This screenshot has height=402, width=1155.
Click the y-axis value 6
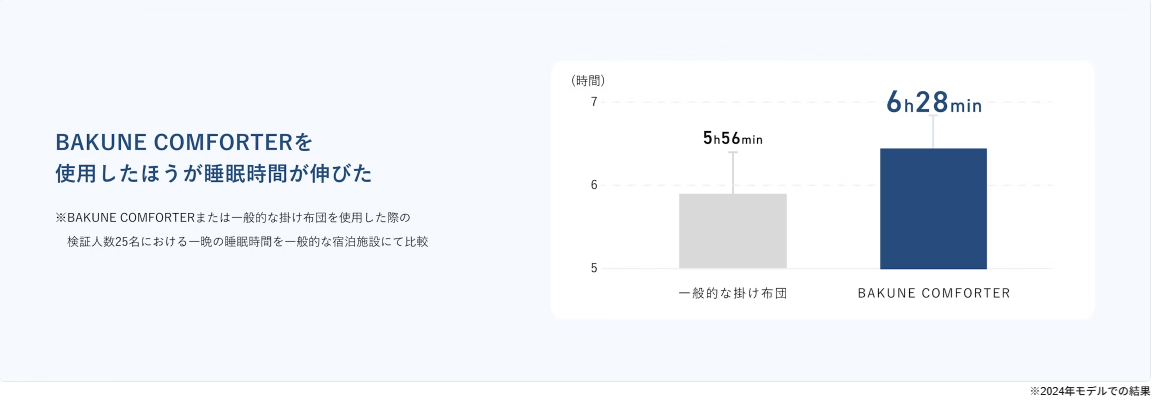point(594,185)
